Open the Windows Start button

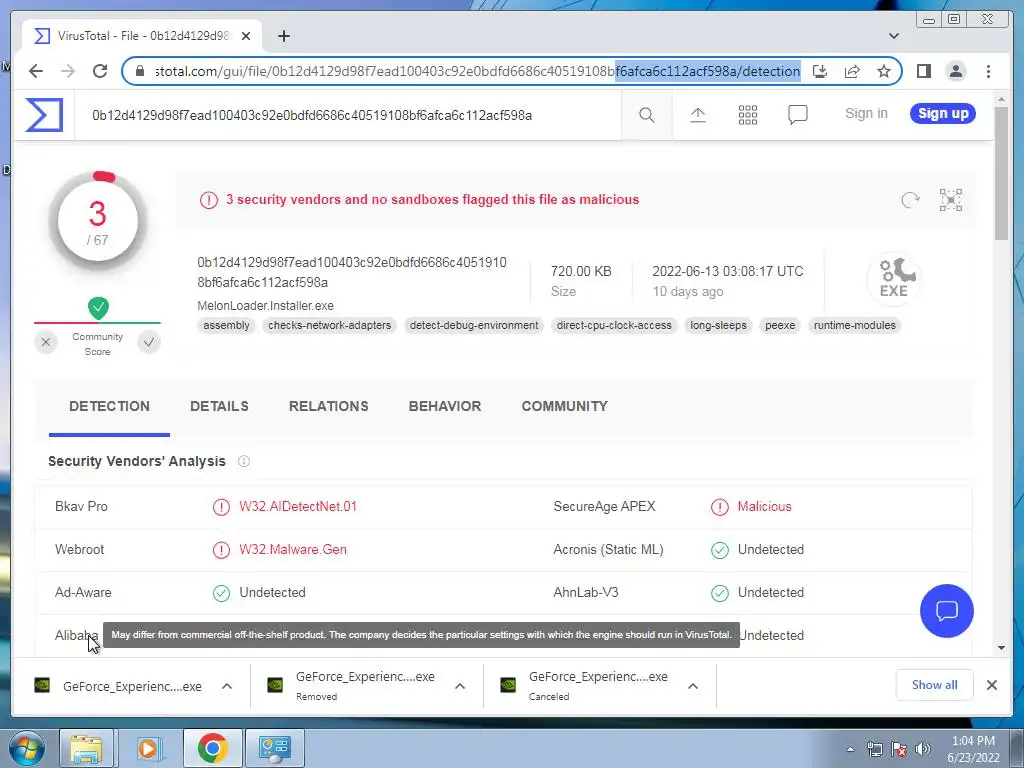click(26, 748)
